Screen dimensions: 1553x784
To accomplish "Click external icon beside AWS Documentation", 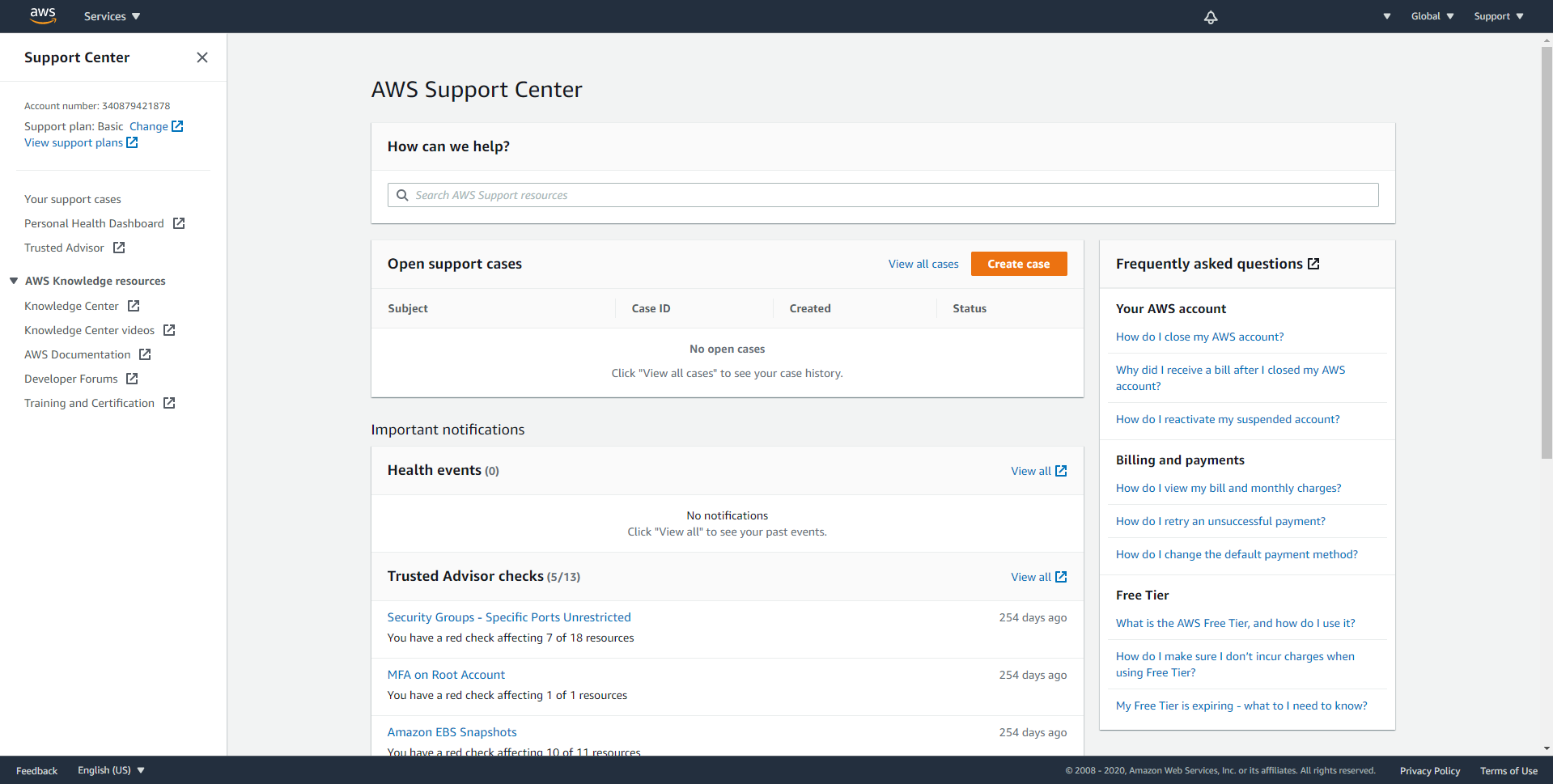I will coord(145,354).
